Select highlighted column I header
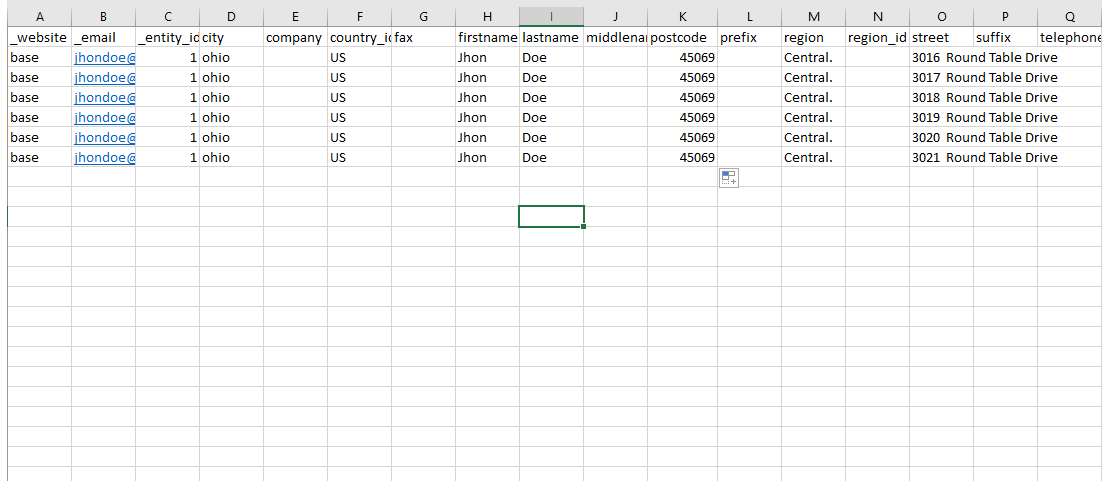 [551, 17]
